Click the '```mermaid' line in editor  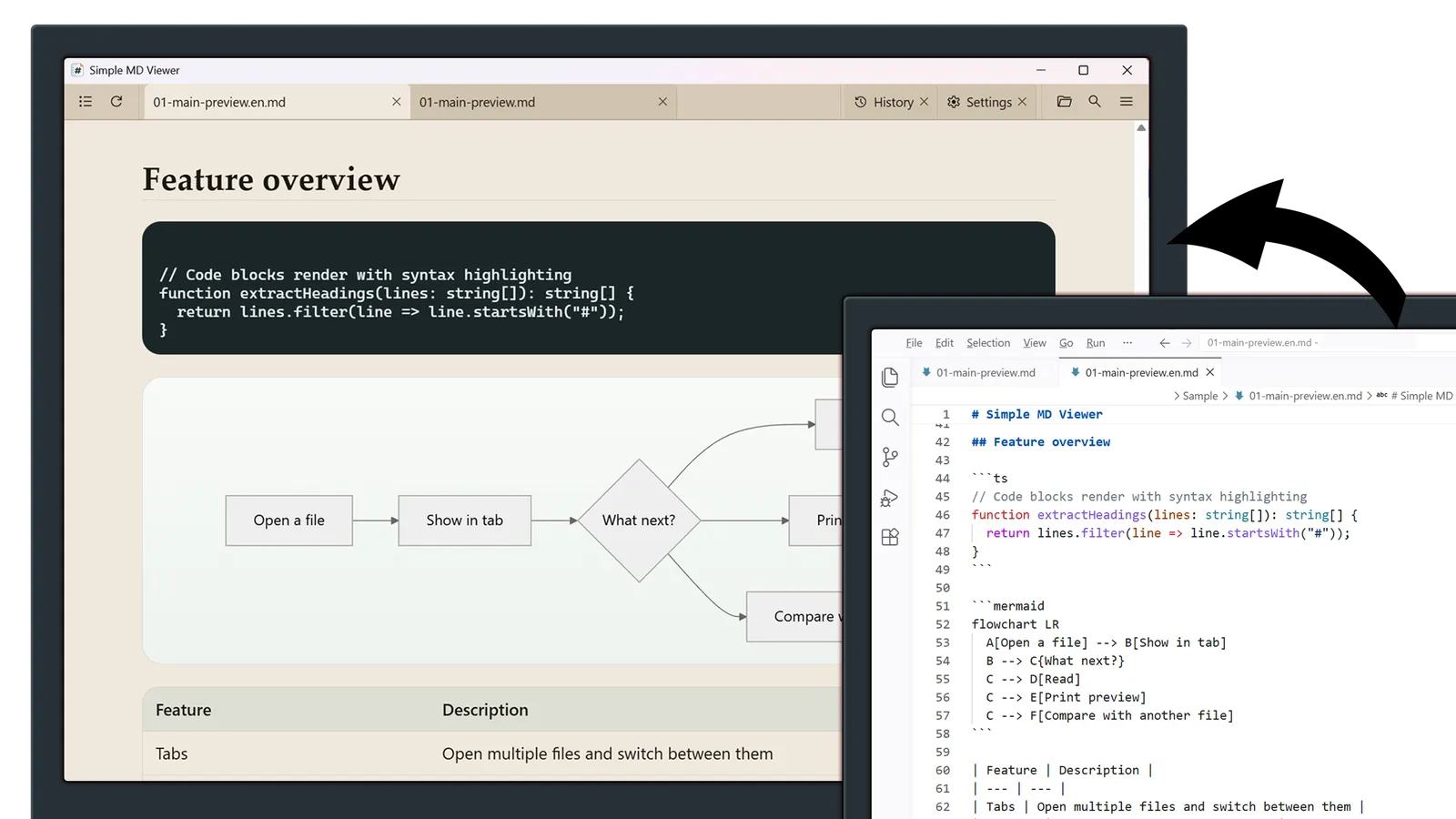click(1007, 606)
